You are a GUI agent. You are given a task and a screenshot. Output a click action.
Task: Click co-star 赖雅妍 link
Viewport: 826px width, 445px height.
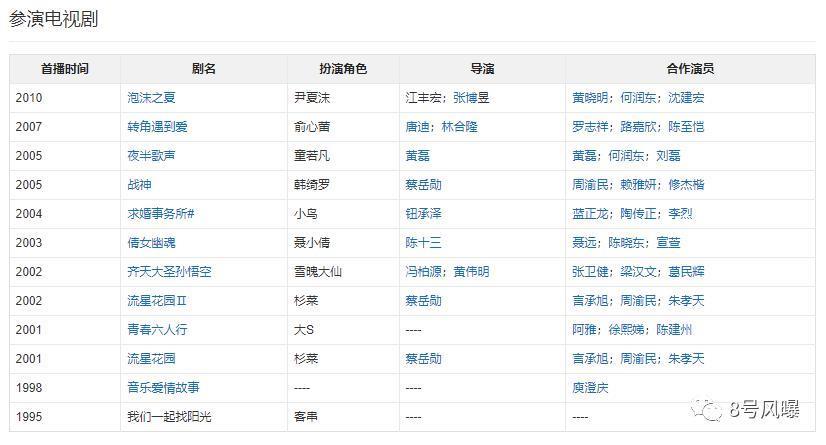(638, 184)
